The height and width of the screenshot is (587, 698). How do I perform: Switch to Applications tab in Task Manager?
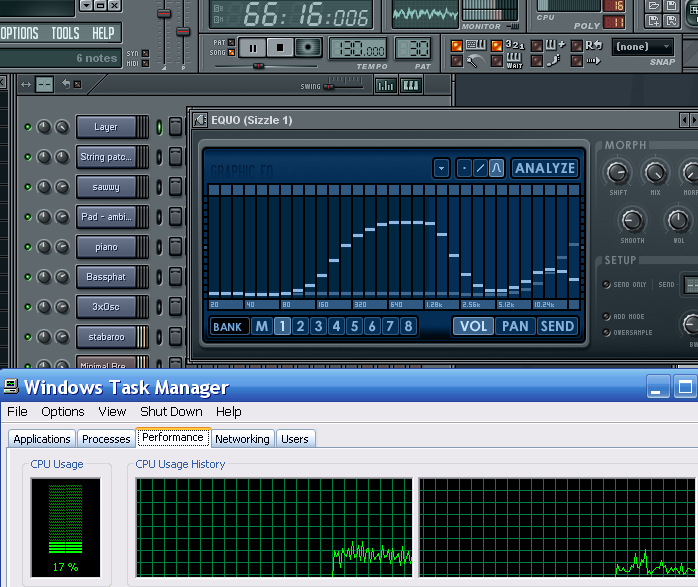(x=42, y=439)
